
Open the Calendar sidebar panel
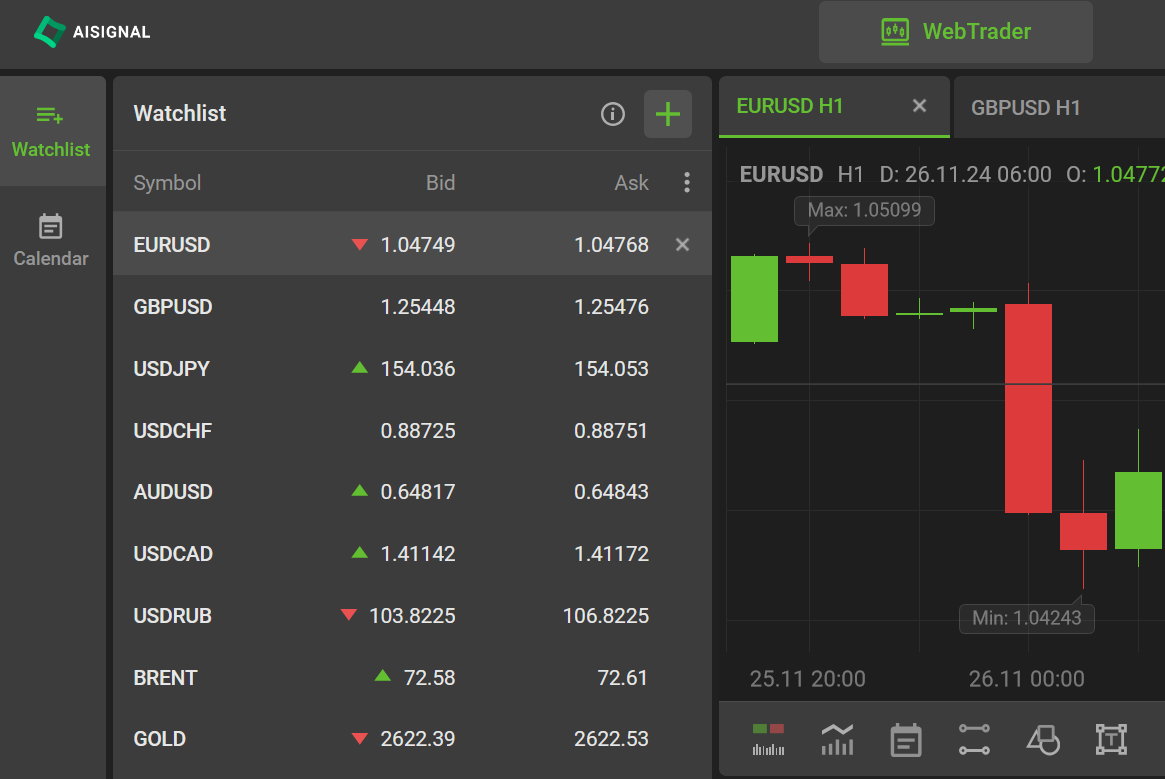[x=51, y=241]
